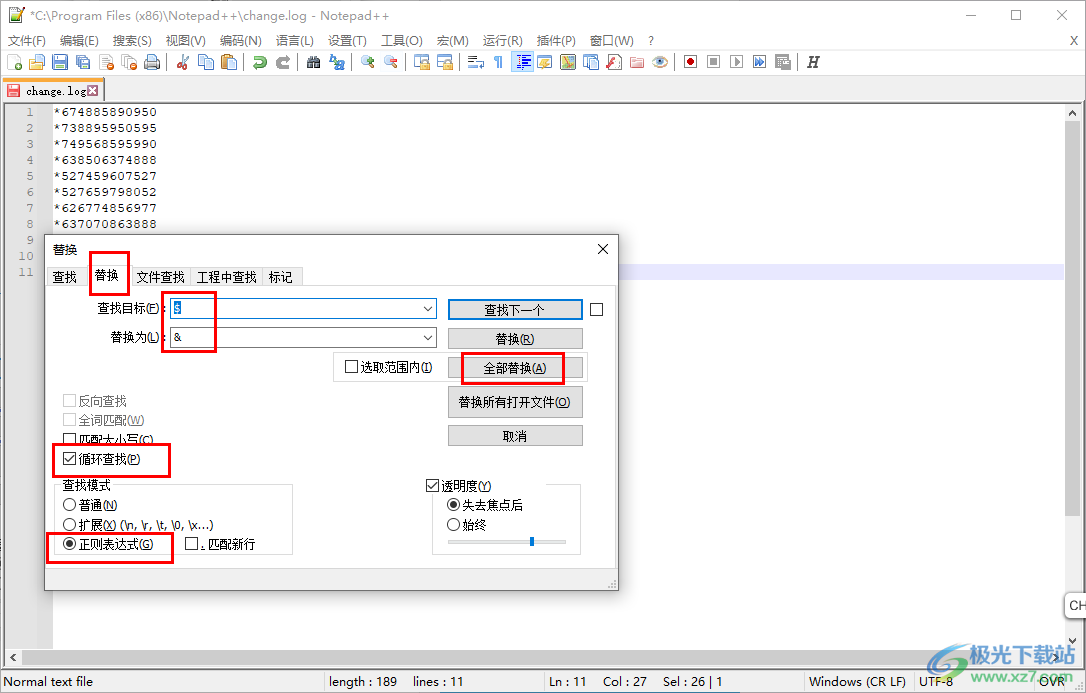Open the function list toolbar icon
The image size is (1086, 693).
[614, 62]
